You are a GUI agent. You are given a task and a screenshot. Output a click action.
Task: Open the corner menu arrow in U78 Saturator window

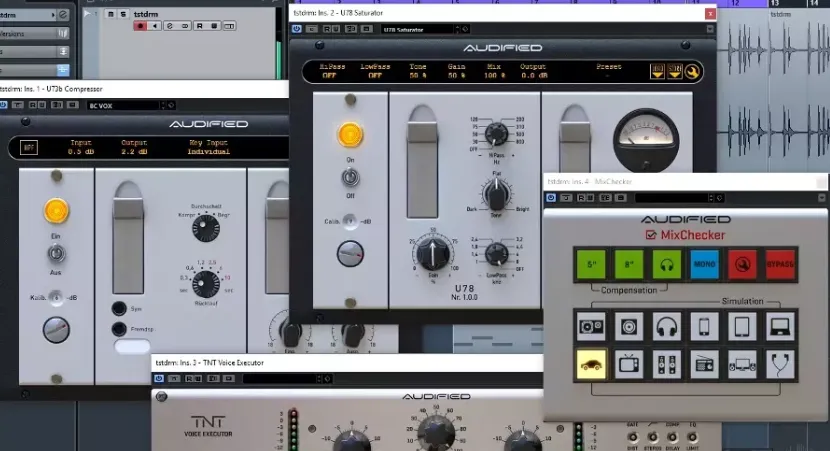pos(710,29)
